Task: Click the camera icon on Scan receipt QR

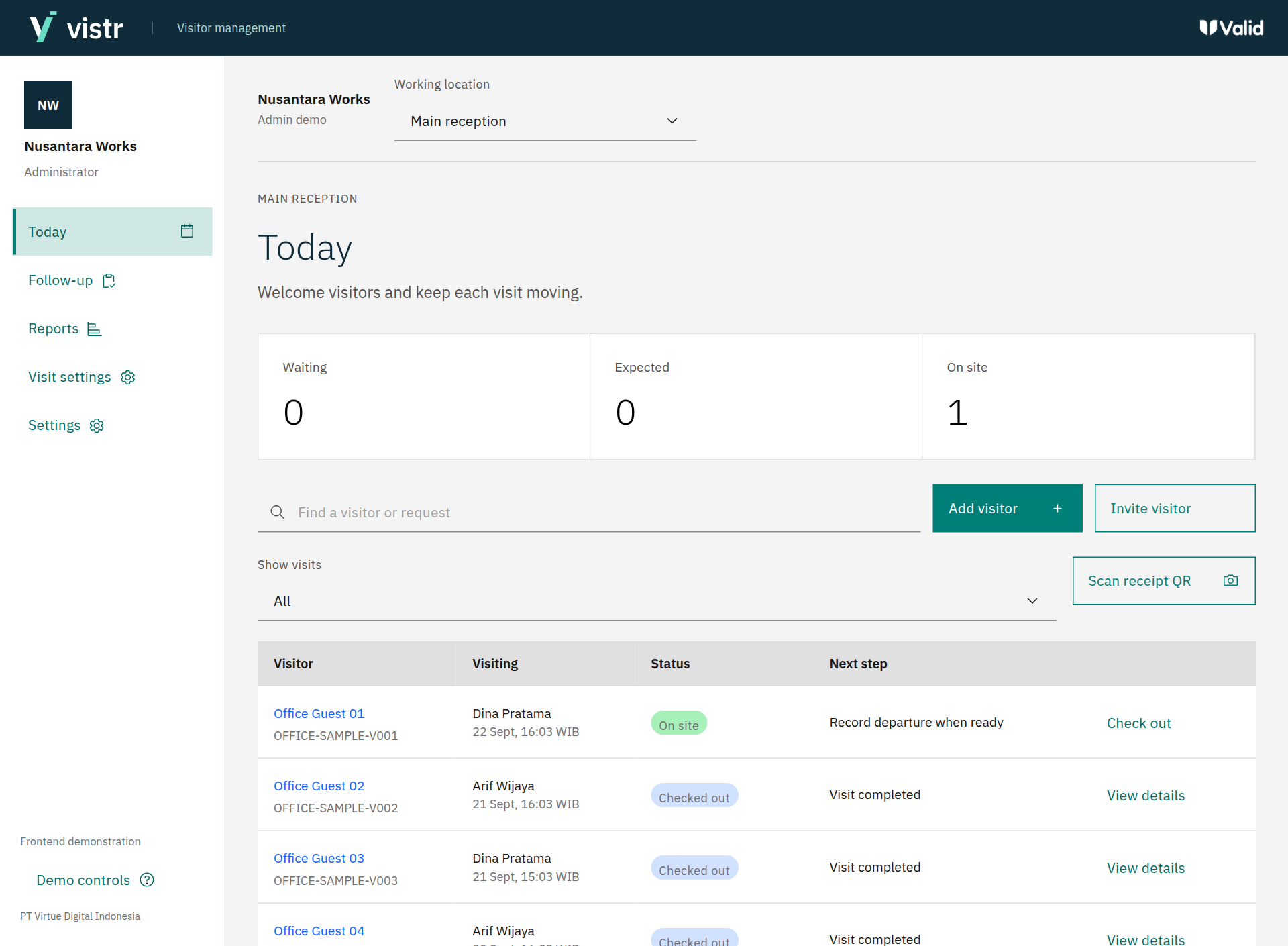Action: coord(1230,580)
